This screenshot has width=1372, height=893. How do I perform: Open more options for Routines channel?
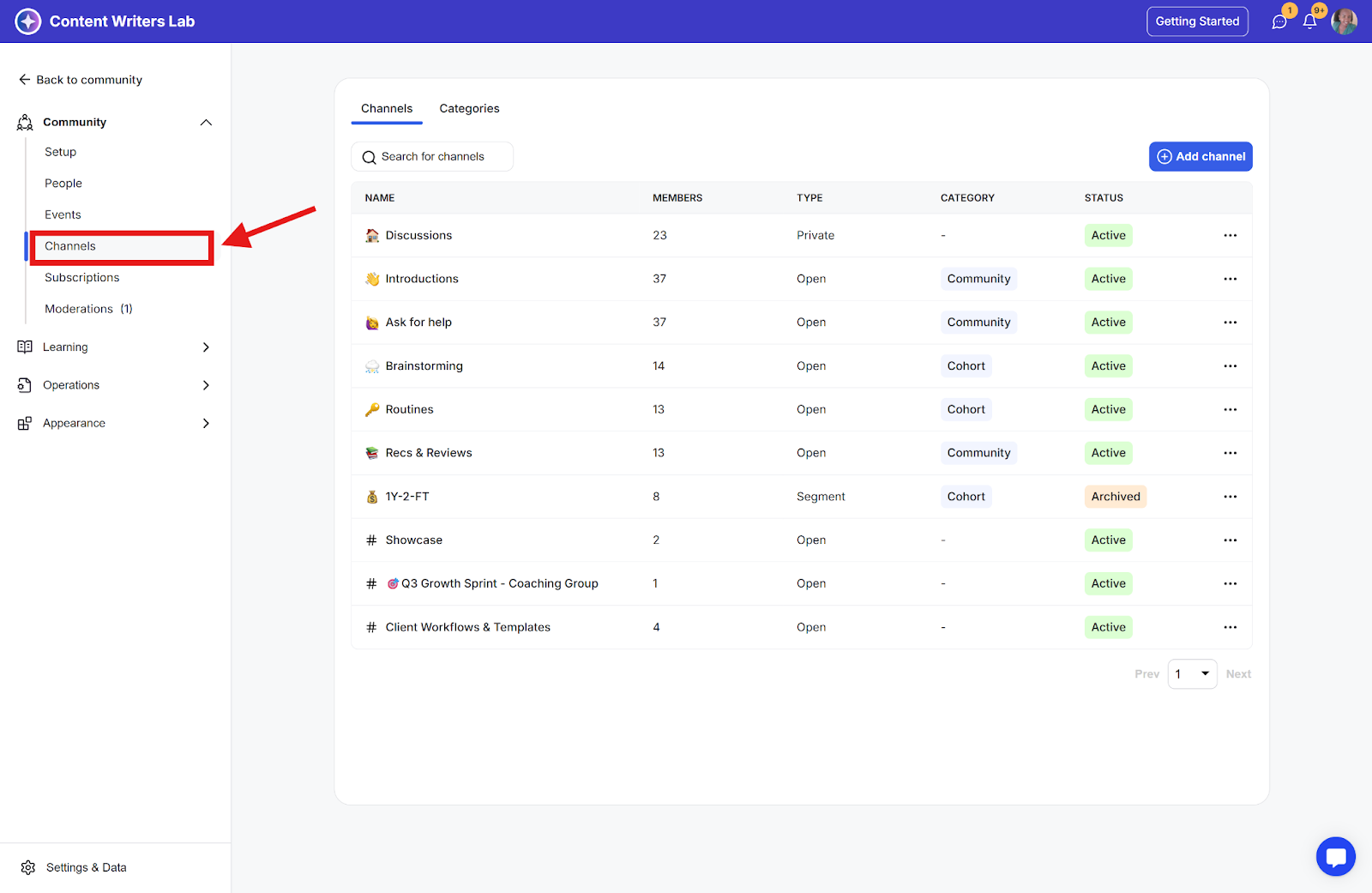pyautogui.click(x=1231, y=409)
